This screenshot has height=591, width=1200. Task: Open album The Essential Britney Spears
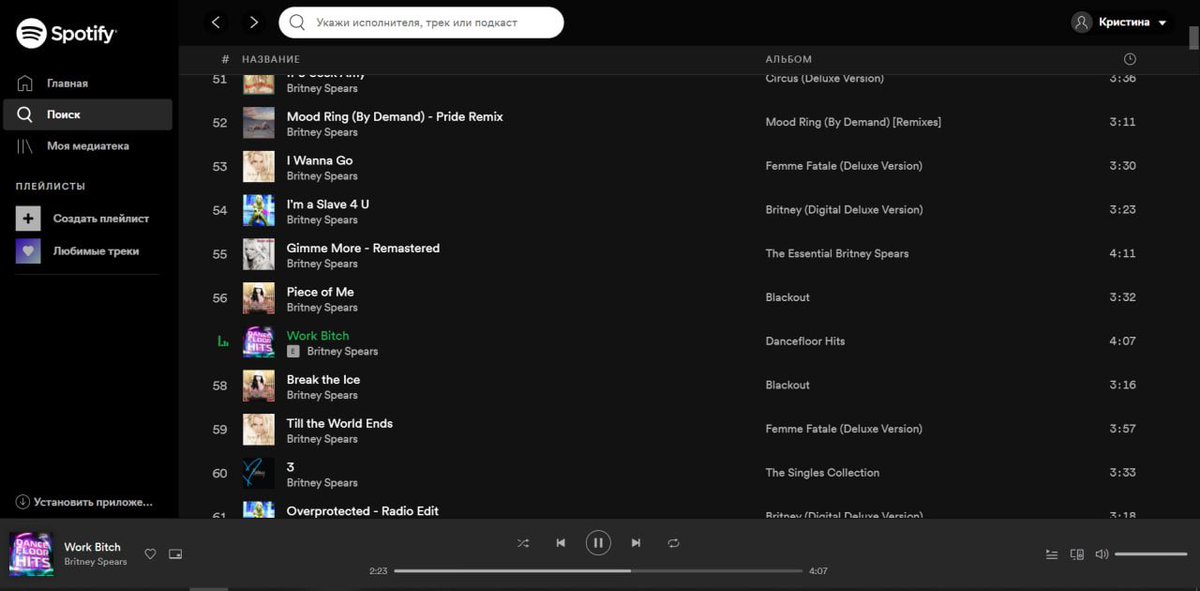coord(837,254)
